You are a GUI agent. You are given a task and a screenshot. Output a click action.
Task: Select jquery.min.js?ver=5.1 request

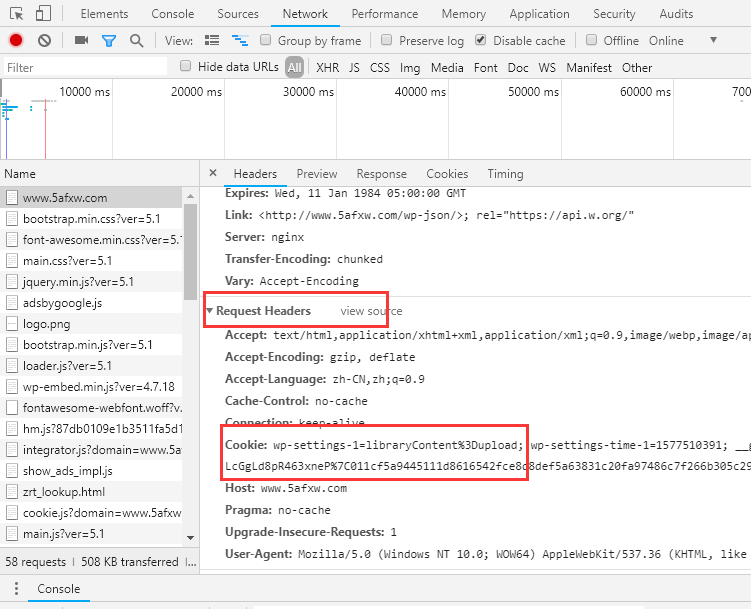[x=91, y=282]
